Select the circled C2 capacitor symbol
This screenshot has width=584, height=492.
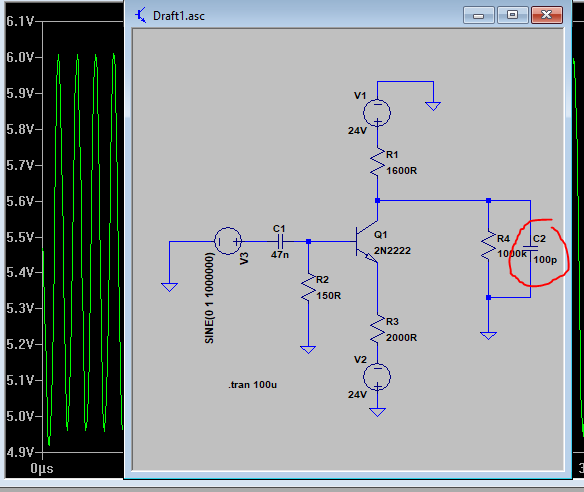coord(530,248)
